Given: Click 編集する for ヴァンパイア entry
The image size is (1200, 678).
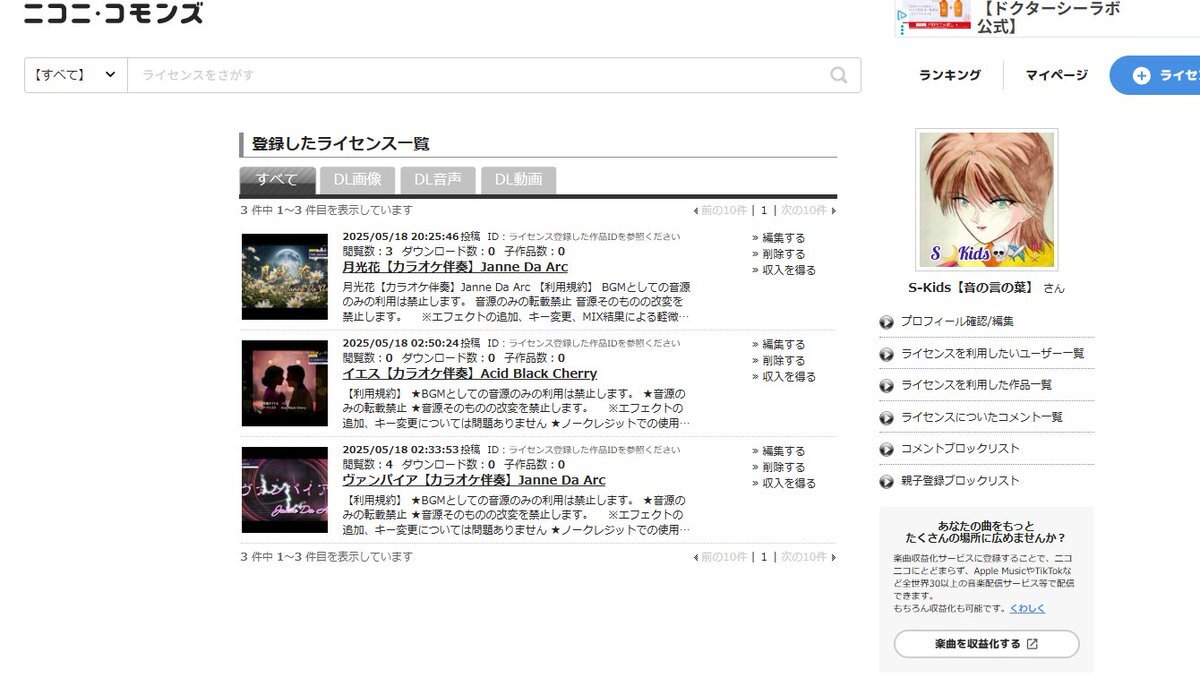Looking at the screenshot, I should point(784,451).
